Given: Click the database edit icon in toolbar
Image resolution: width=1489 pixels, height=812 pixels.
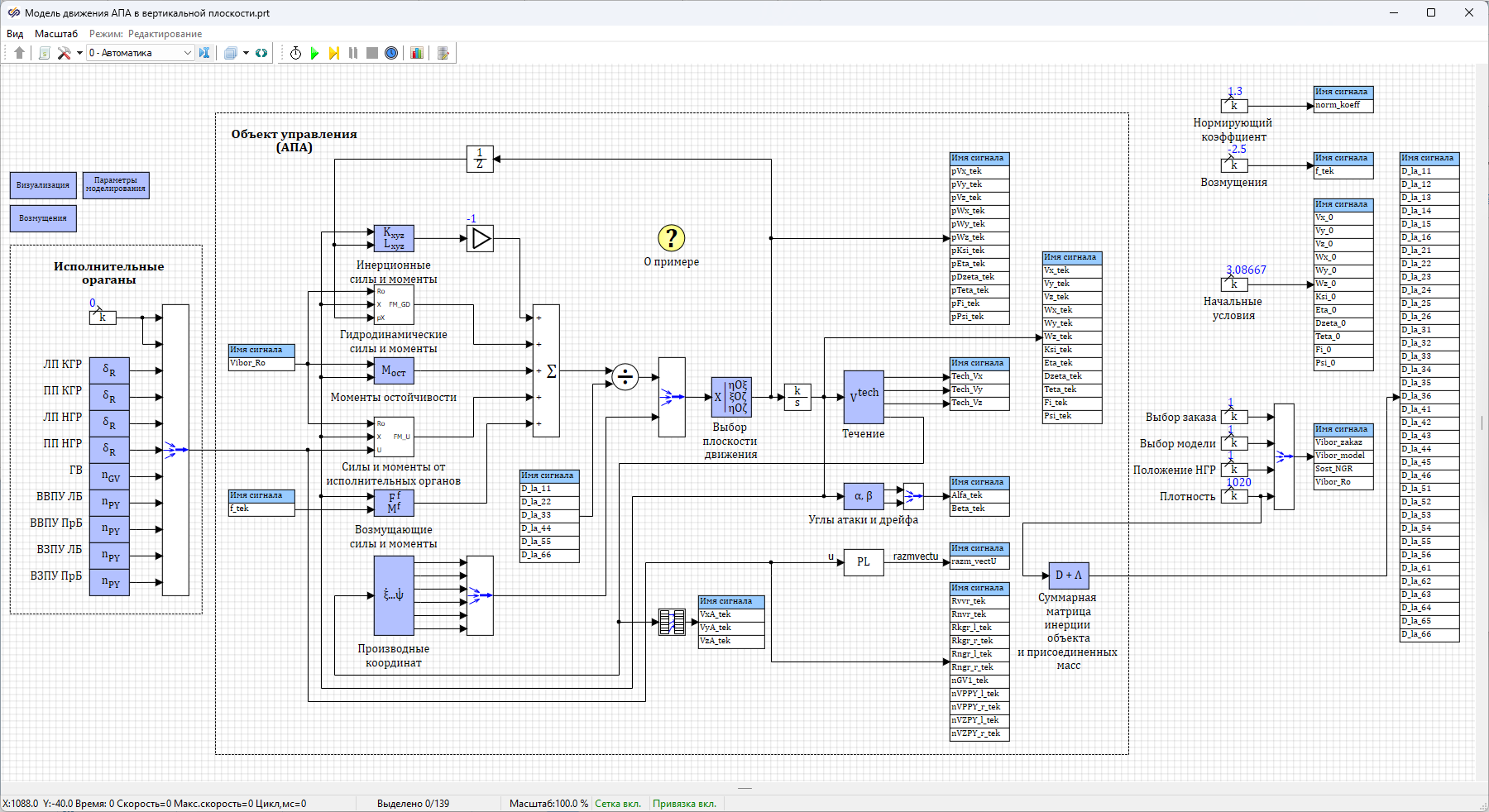Looking at the screenshot, I should [x=443, y=53].
